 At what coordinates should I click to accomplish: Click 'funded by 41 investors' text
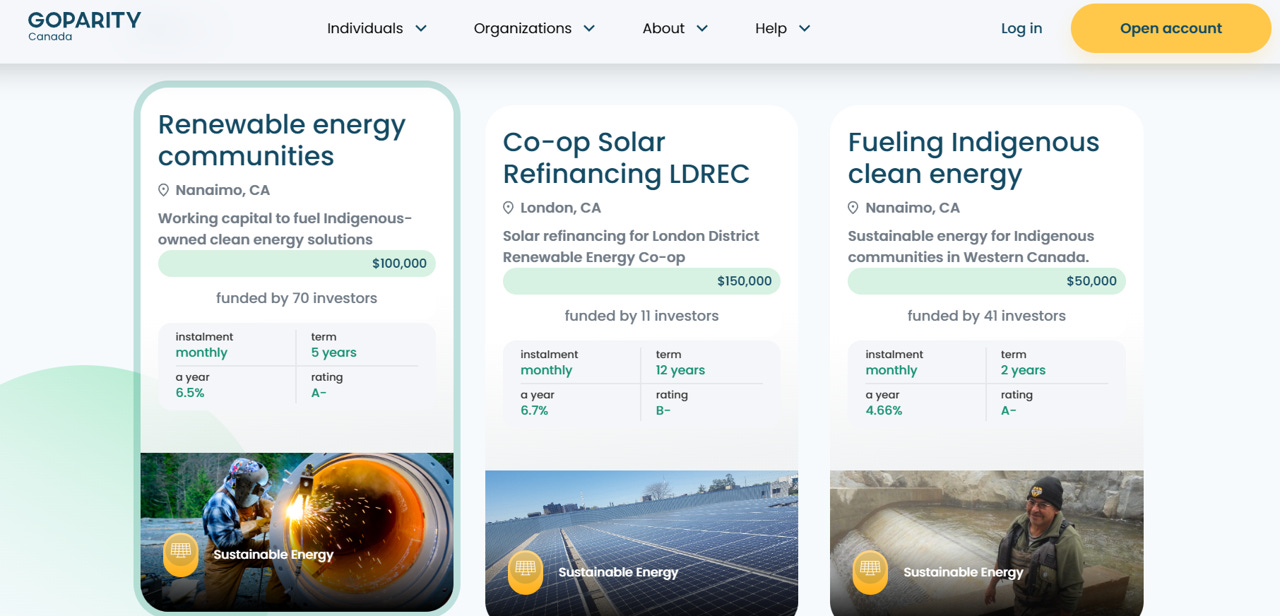986,316
